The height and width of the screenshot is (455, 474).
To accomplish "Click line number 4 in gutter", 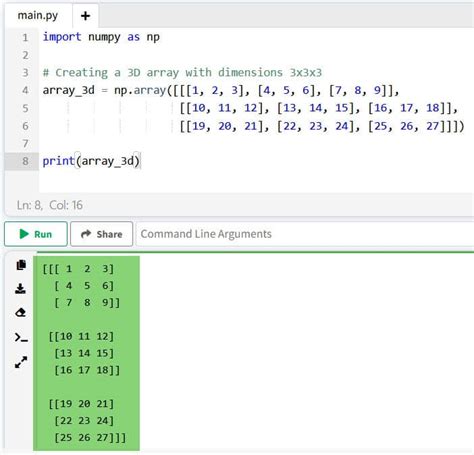I will click(x=25, y=90).
